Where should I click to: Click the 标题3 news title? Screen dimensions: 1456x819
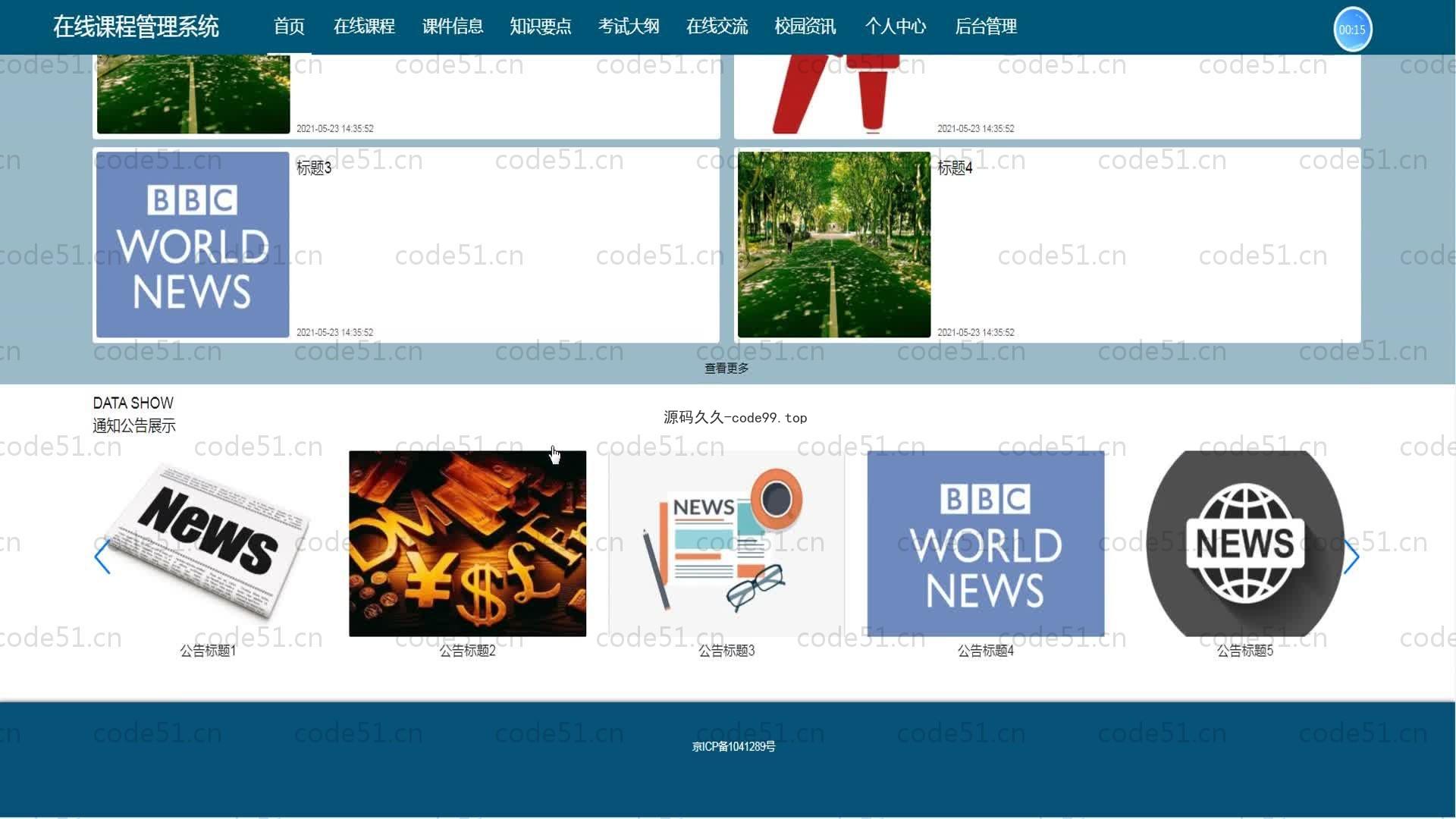[x=314, y=168]
